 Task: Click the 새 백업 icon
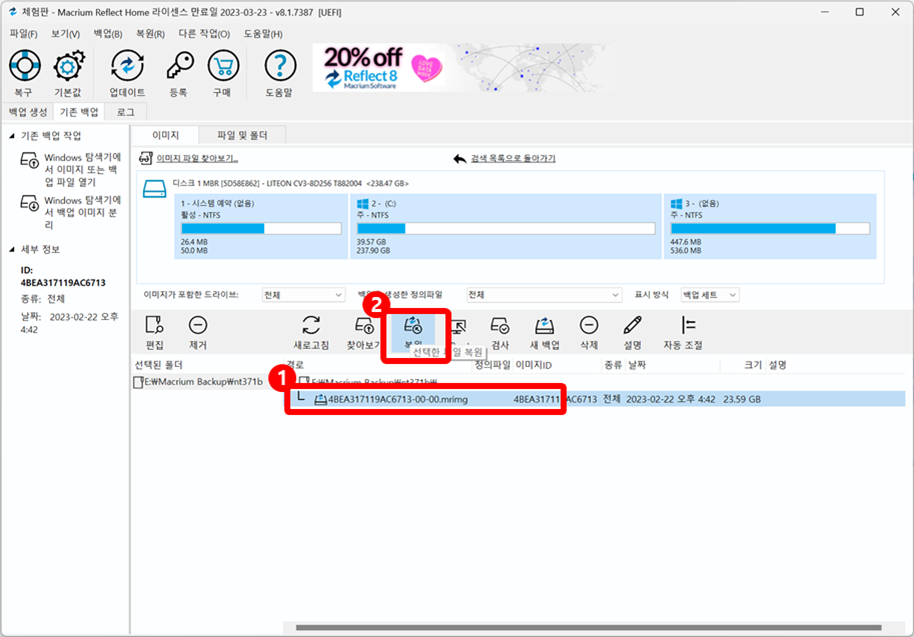click(x=544, y=325)
